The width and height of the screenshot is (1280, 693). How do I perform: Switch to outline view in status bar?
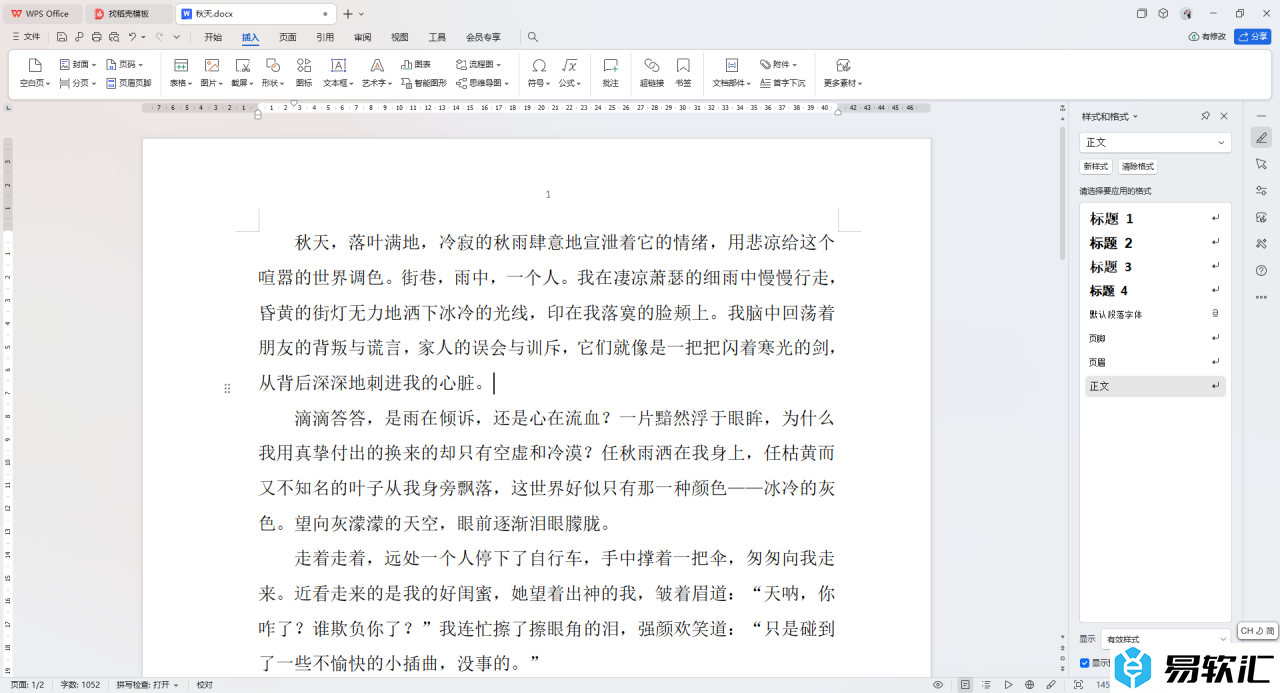[986, 685]
